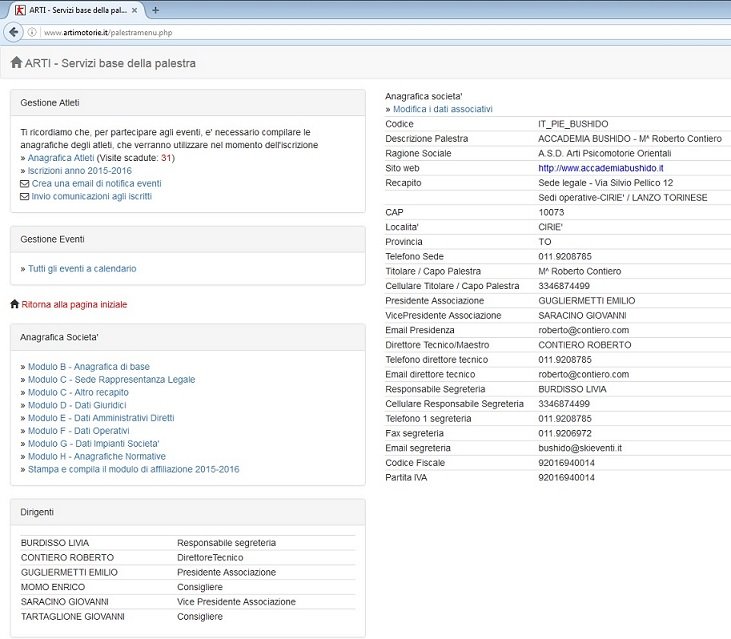The height and width of the screenshot is (639, 731).
Task: Click the home icon beside ARTI title
Action: 16,63
